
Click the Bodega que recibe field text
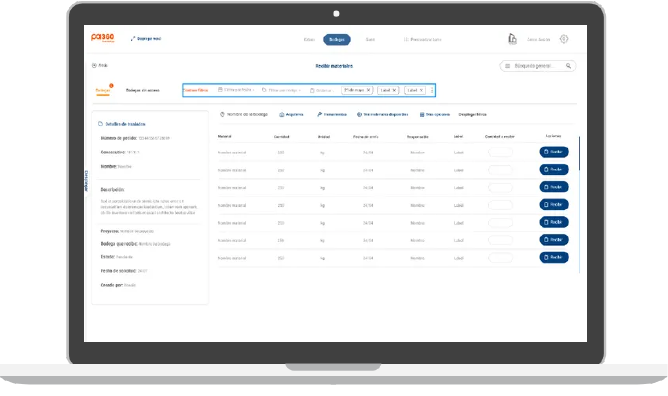[x=135, y=244]
